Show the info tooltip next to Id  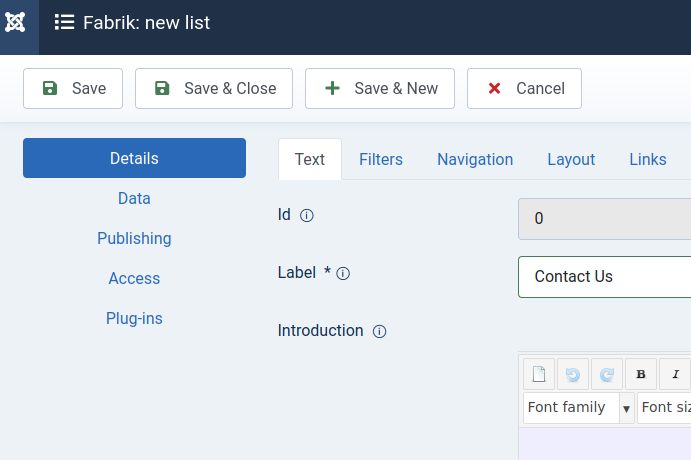tap(307, 215)
